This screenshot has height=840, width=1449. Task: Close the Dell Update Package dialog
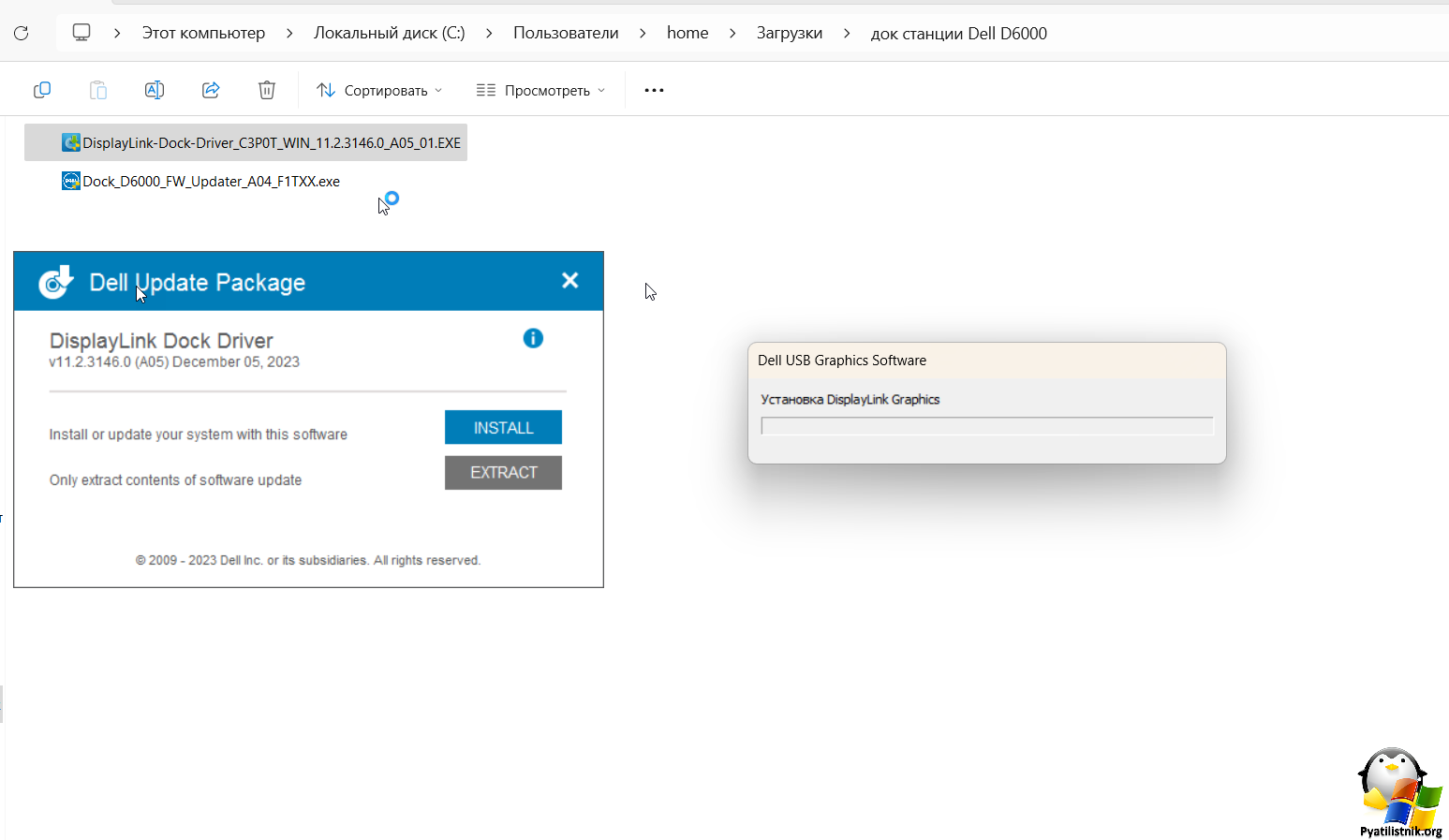(x=569, y=281)
